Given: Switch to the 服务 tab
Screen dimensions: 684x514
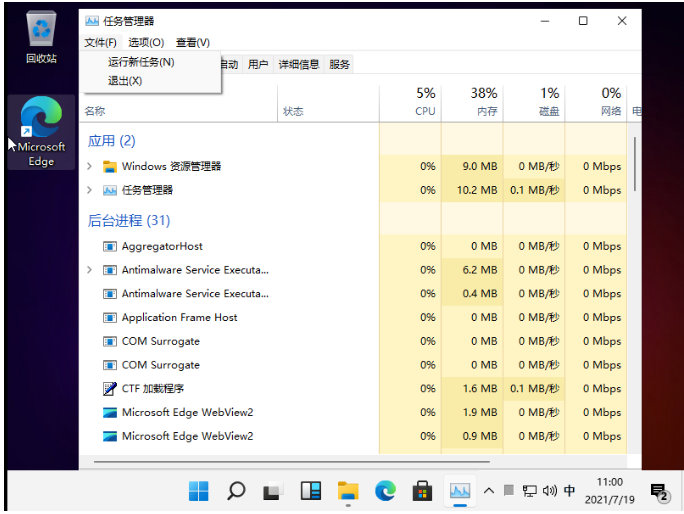Looking at the screenshot, I should tap(340, 64).
